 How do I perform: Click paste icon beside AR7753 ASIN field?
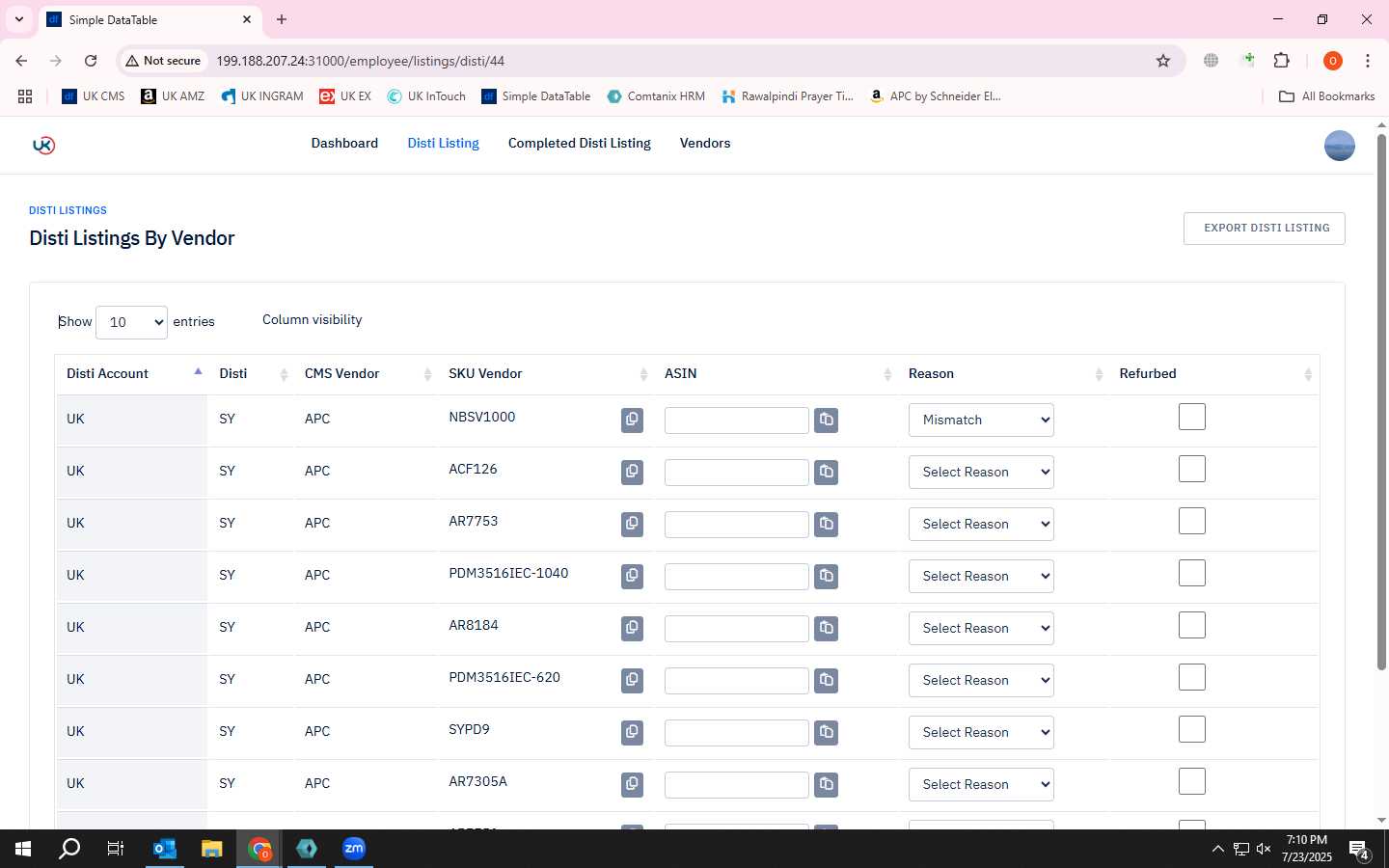[827, 524]
